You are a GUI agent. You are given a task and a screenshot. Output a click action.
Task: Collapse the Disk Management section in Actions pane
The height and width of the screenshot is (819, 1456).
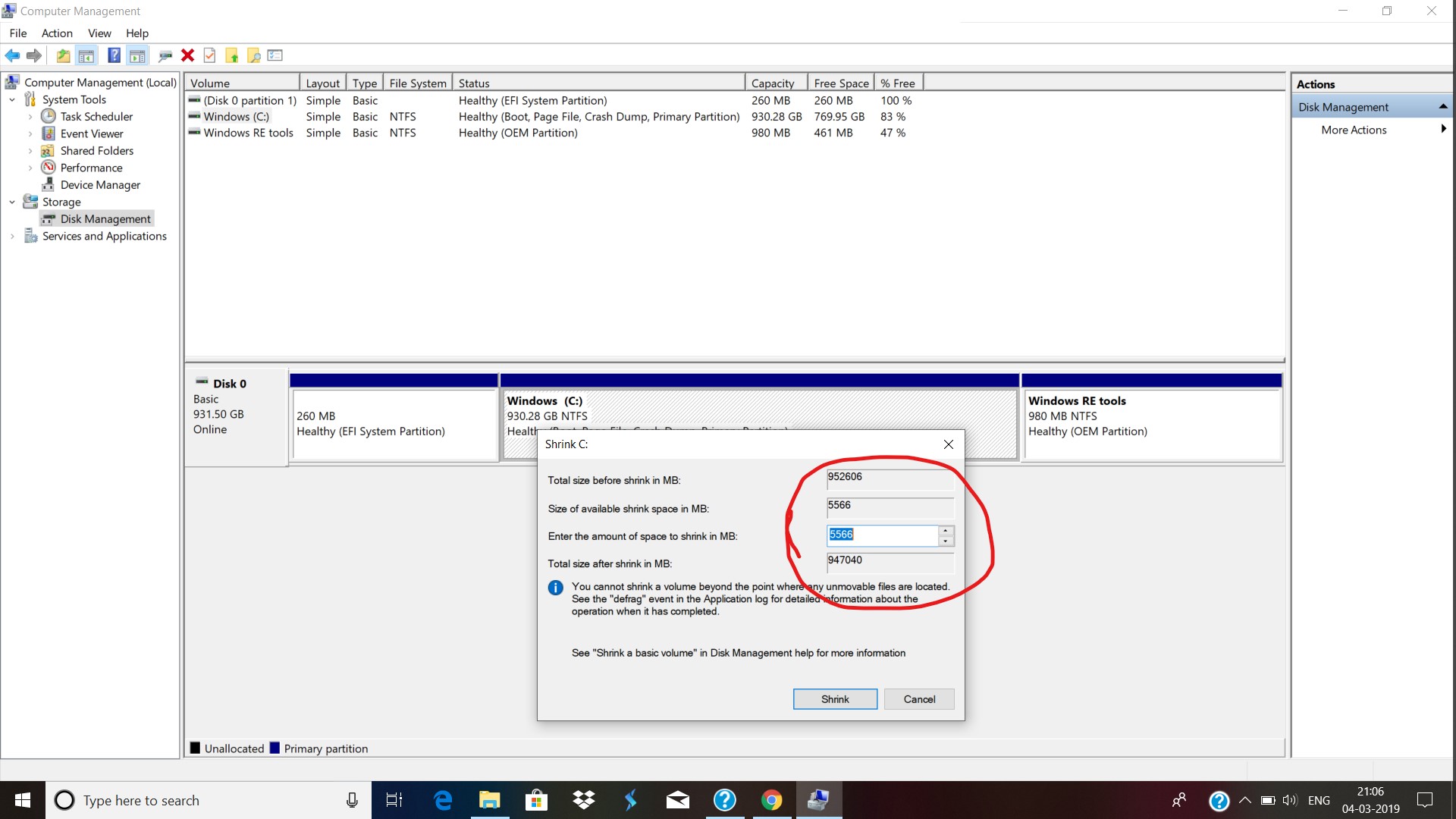[x=1443, y=106]
